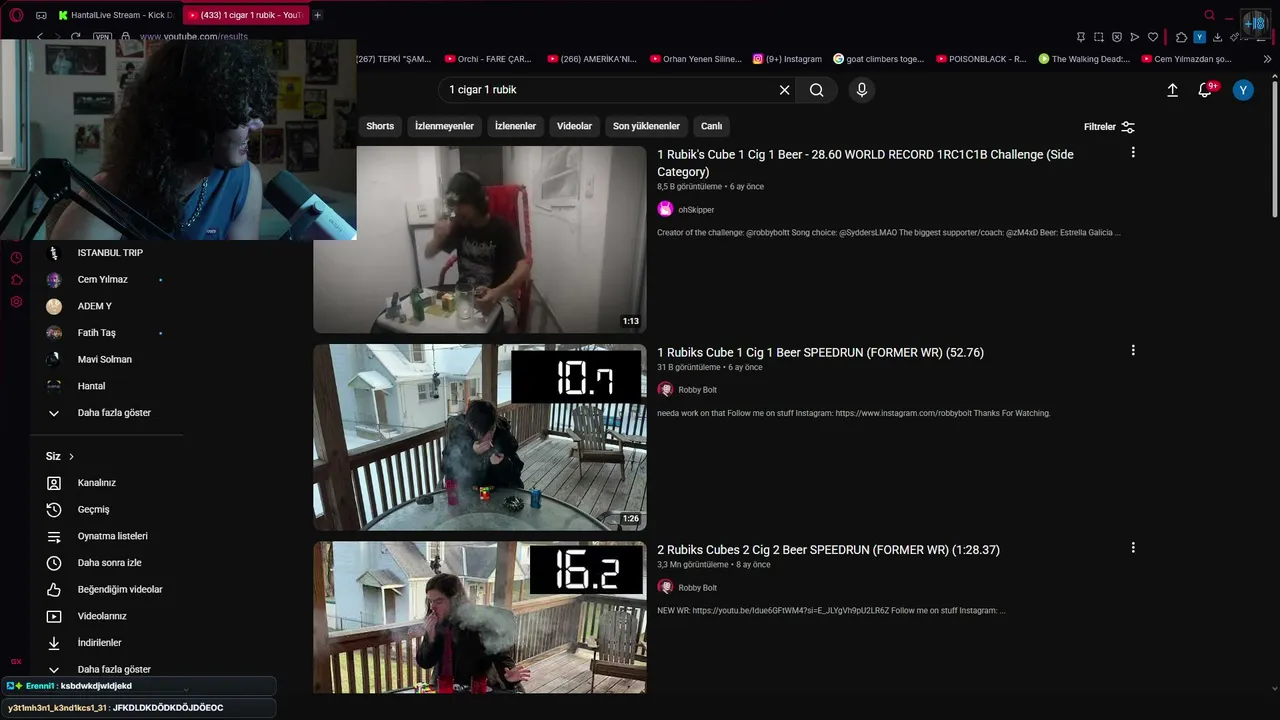The width and height of the screenshot is (1280, 720).
Task: Open browser extensions cube in toolbar
Action: click(x=1181, y=37)
